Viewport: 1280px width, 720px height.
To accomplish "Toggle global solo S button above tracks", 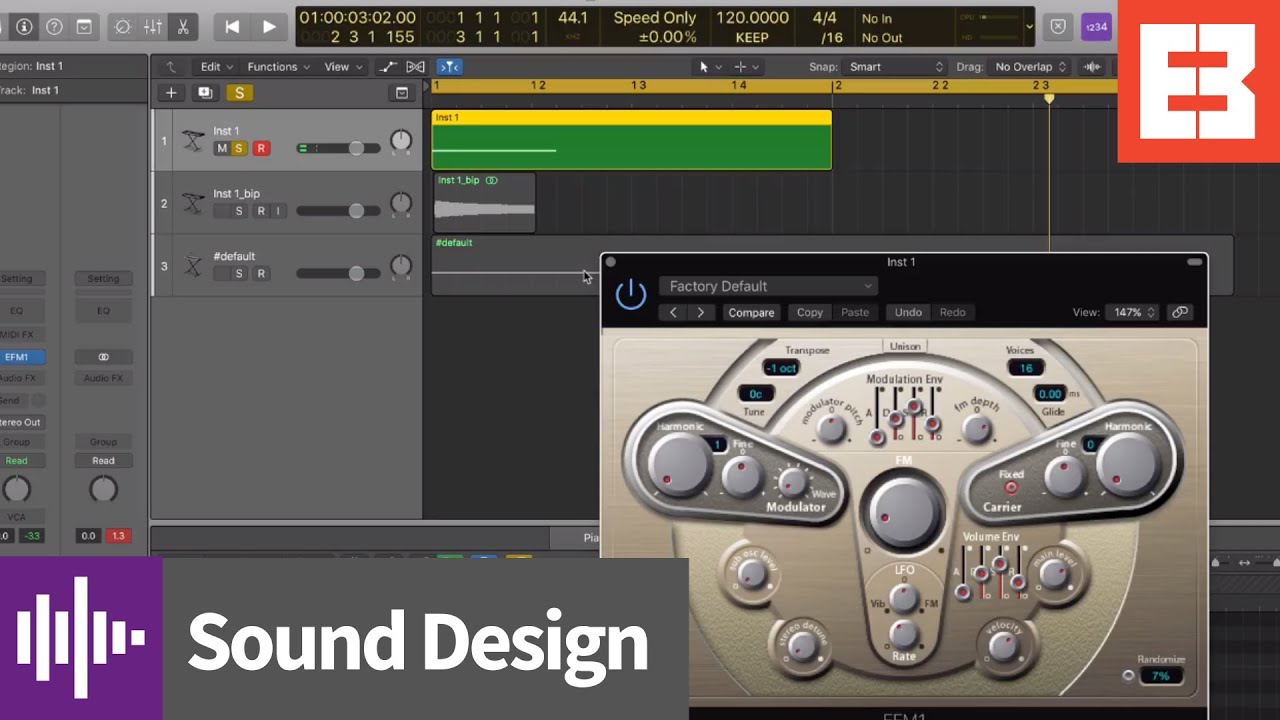I will click(x=239, y=93).
